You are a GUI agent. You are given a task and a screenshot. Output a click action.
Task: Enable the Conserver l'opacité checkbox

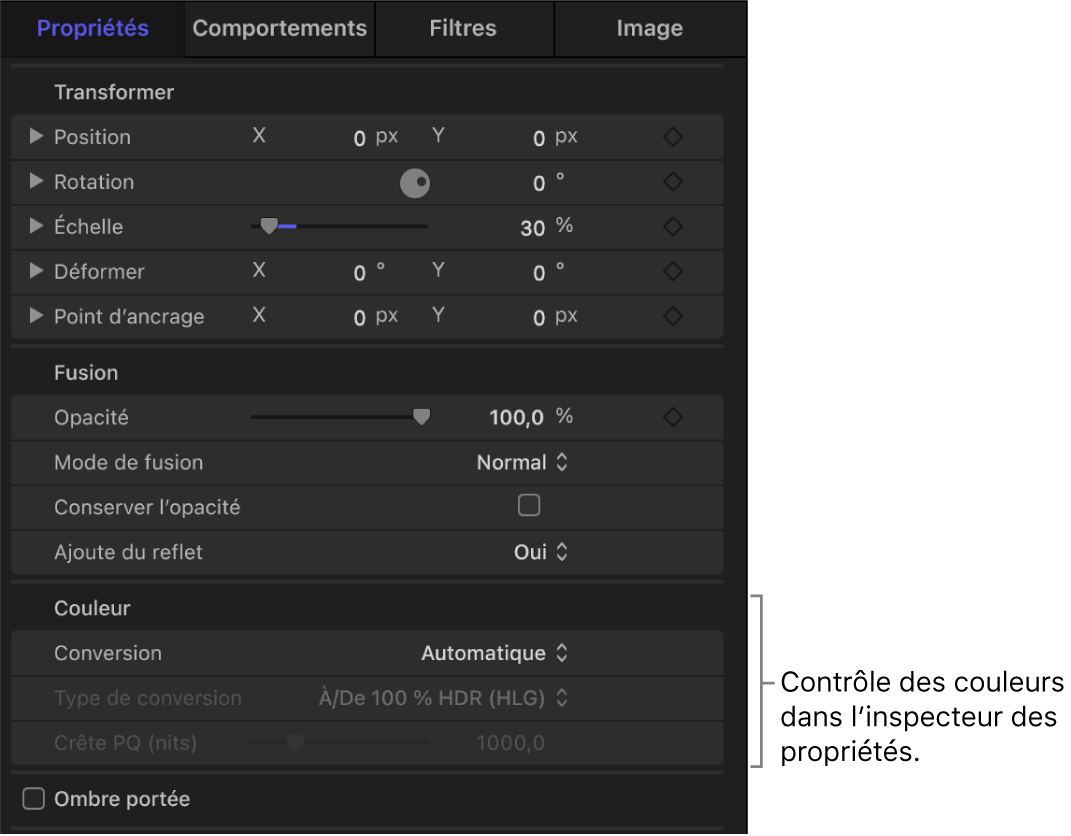pos(529,506)
